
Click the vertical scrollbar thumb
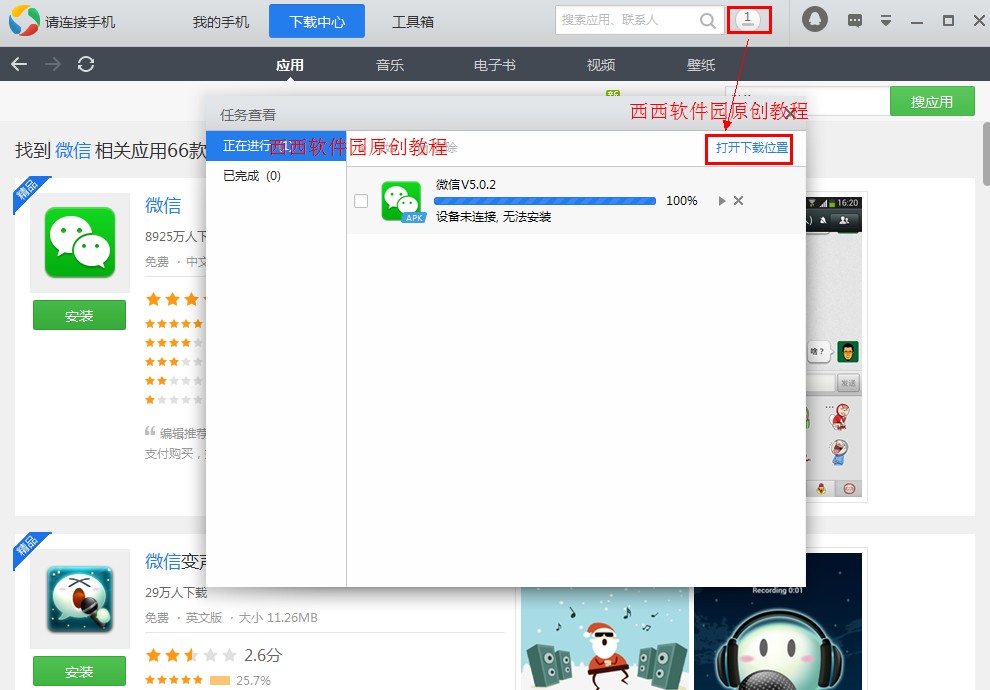click(x=986, y=153)
